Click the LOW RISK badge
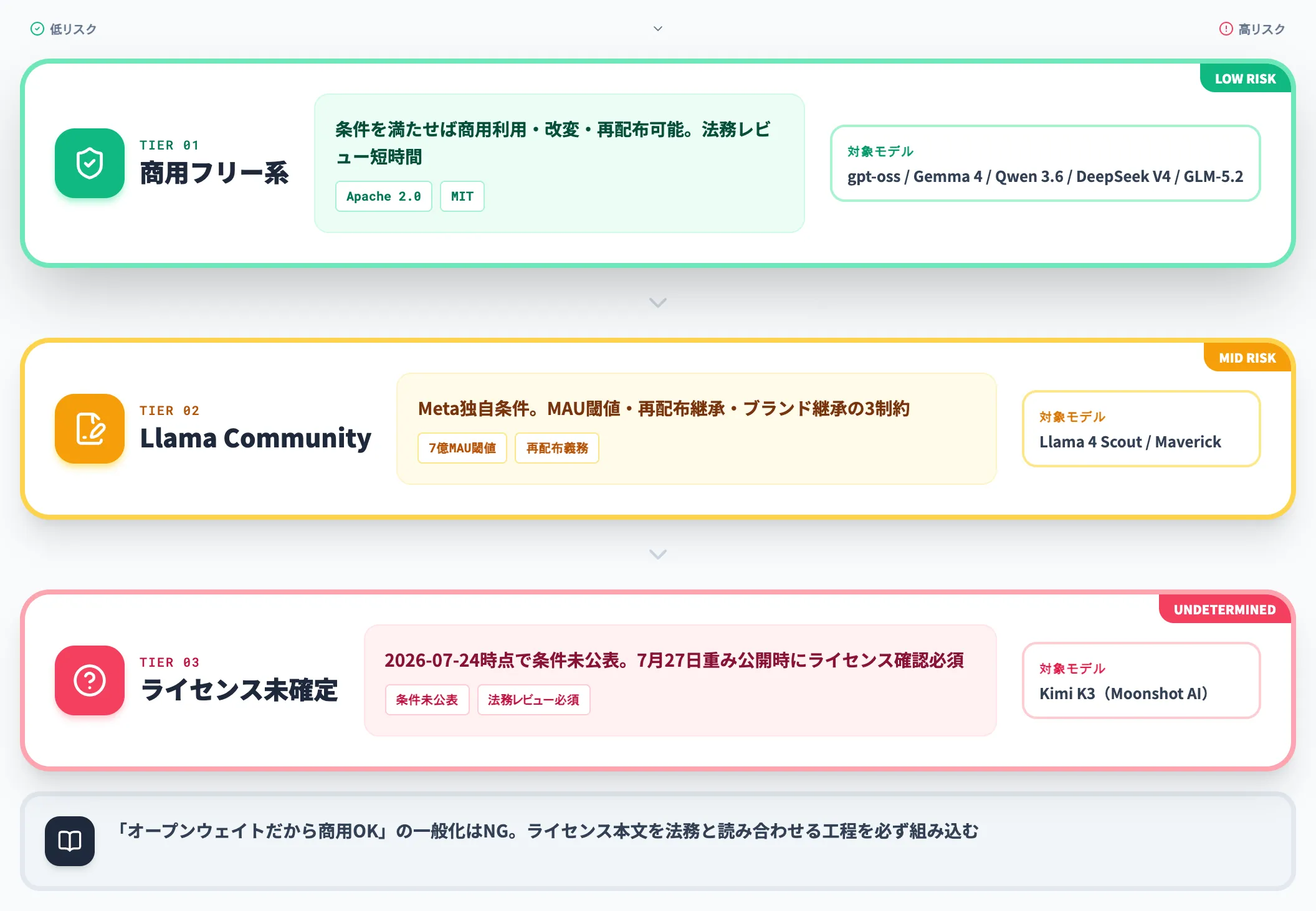The image size is (1316, 911). (x=1245, y=79)
